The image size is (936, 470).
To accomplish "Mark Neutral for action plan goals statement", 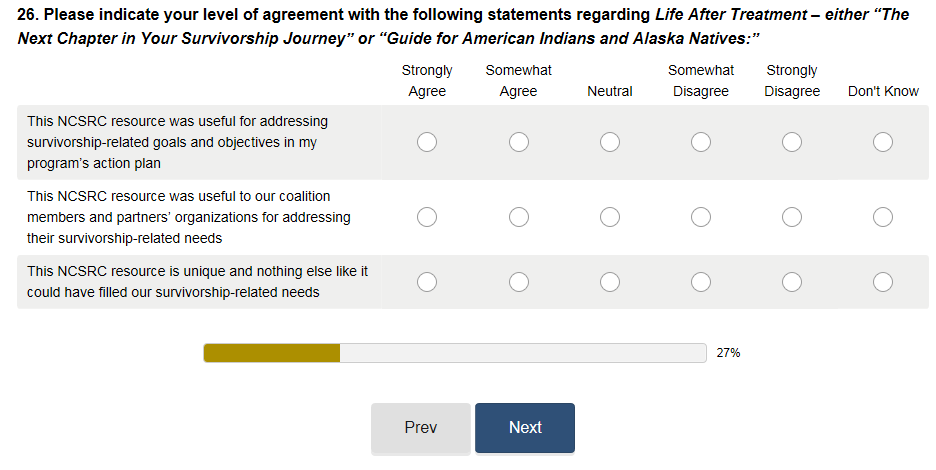I will click(x=610, y=142).
